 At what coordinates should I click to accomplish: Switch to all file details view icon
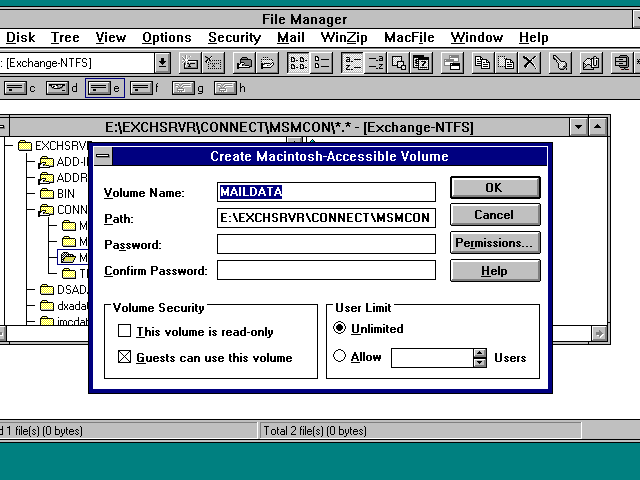[322, 63]
